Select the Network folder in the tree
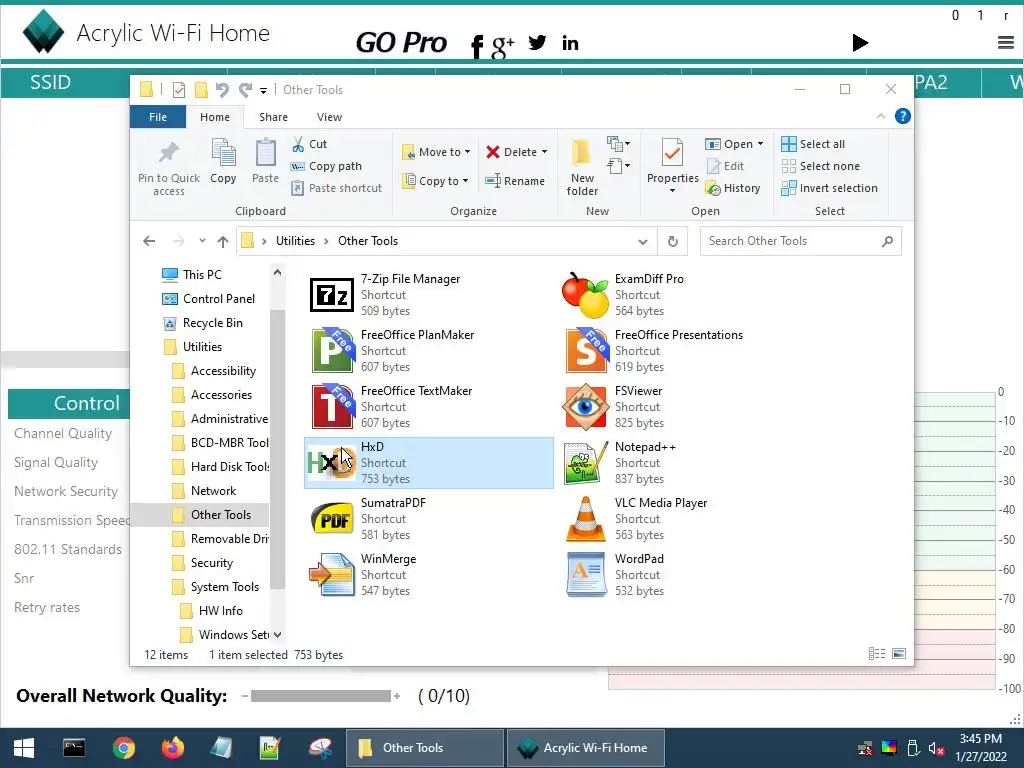Image resolution: width=1024 pixels, height=768 pixels. [213, 490]
